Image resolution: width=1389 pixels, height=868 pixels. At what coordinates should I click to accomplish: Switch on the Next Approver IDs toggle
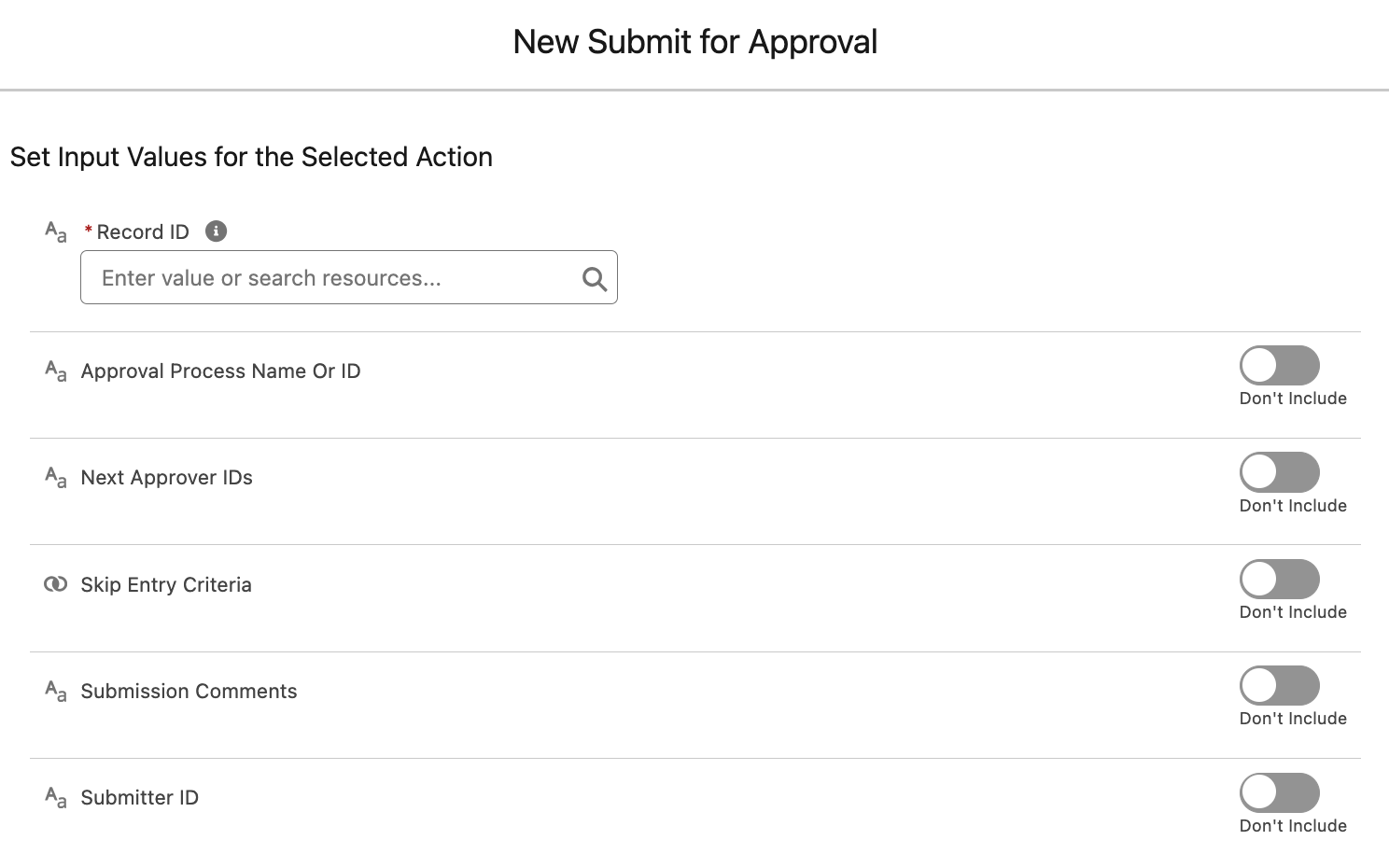tap(1279, 472)
